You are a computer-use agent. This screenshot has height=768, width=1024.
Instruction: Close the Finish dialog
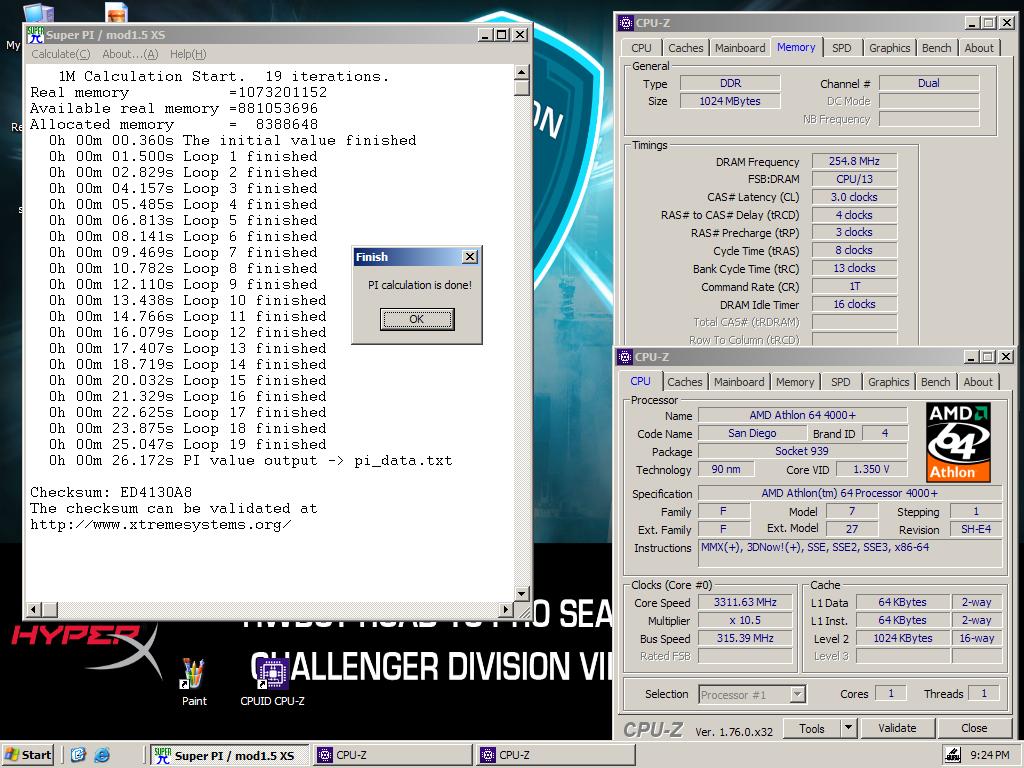(x=470, y=257)
